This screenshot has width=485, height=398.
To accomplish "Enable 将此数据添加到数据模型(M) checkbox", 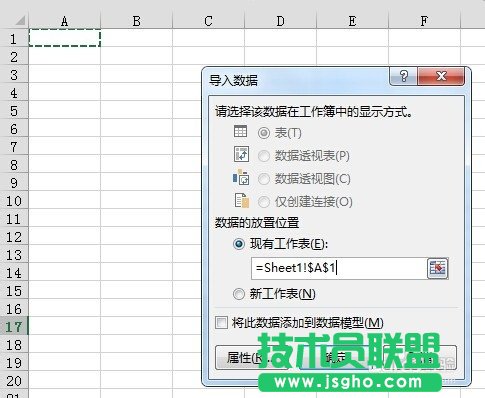I will pos(221,323).
